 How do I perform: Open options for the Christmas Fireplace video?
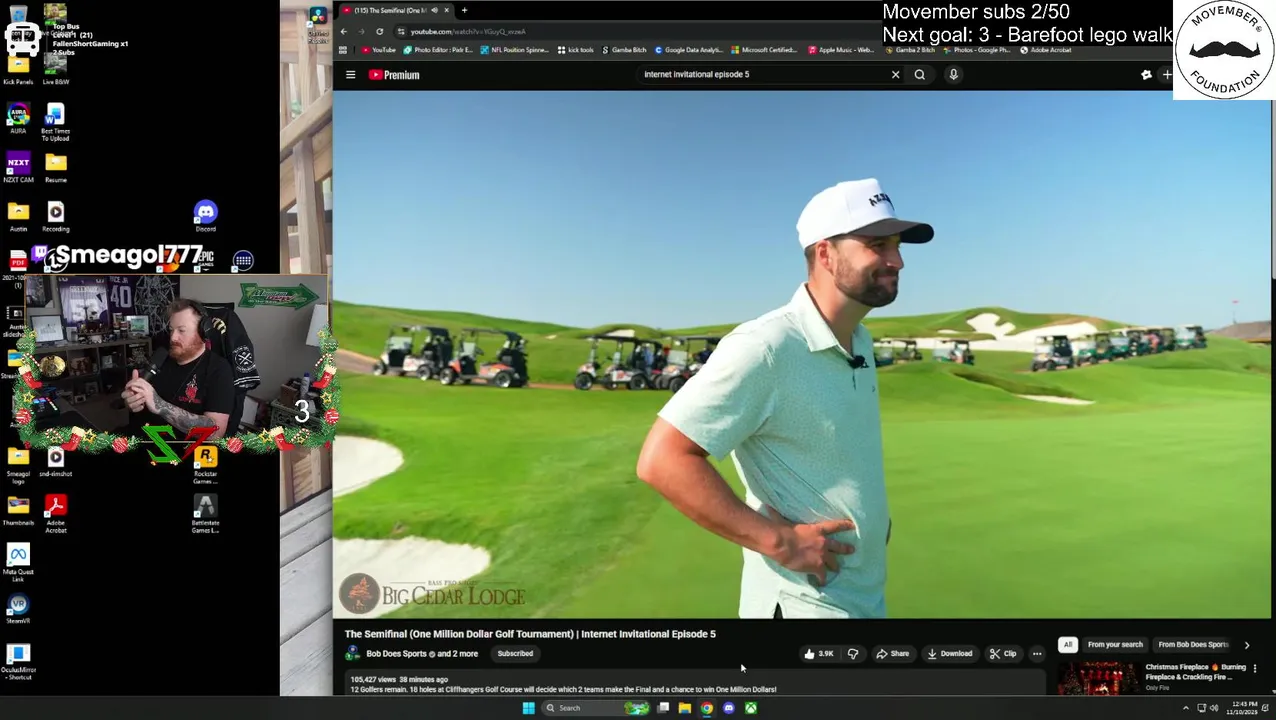[x=1255, y=668]
